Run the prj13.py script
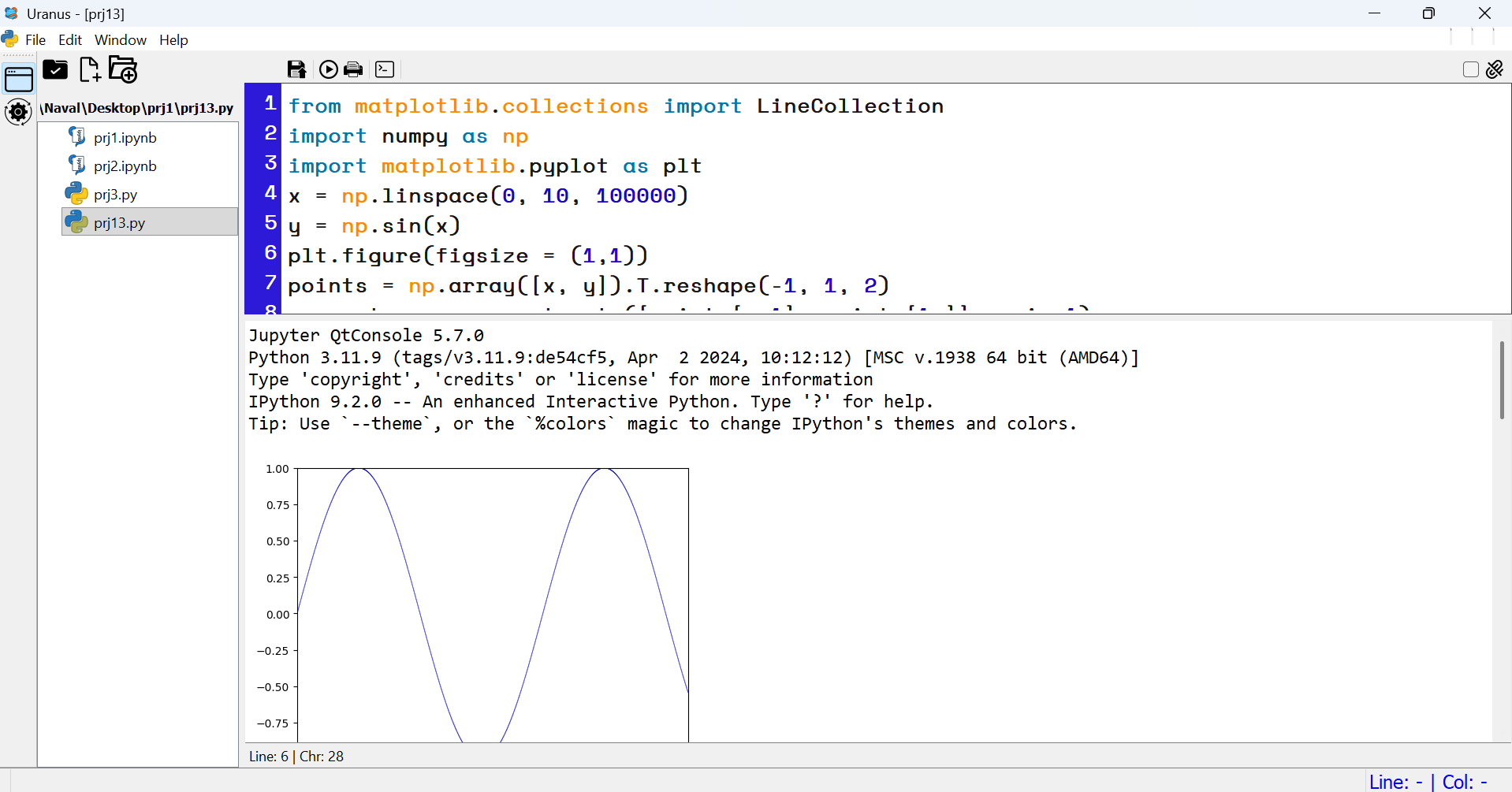 (329, 69)
